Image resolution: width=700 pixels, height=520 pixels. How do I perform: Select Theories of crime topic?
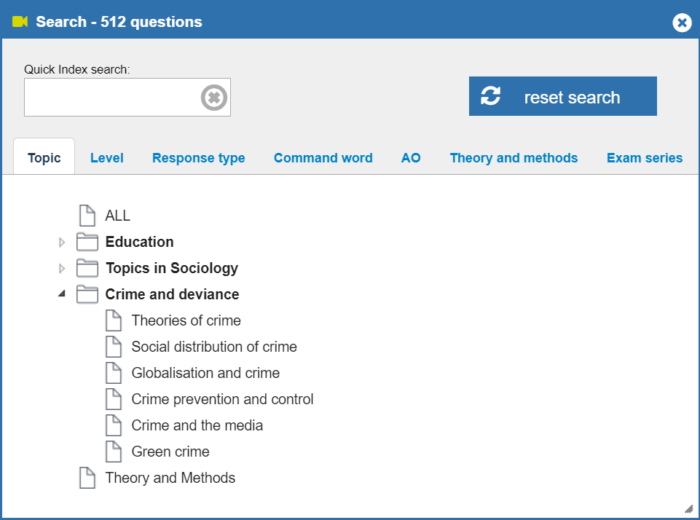pyautogui.click(x=186, y=320)
